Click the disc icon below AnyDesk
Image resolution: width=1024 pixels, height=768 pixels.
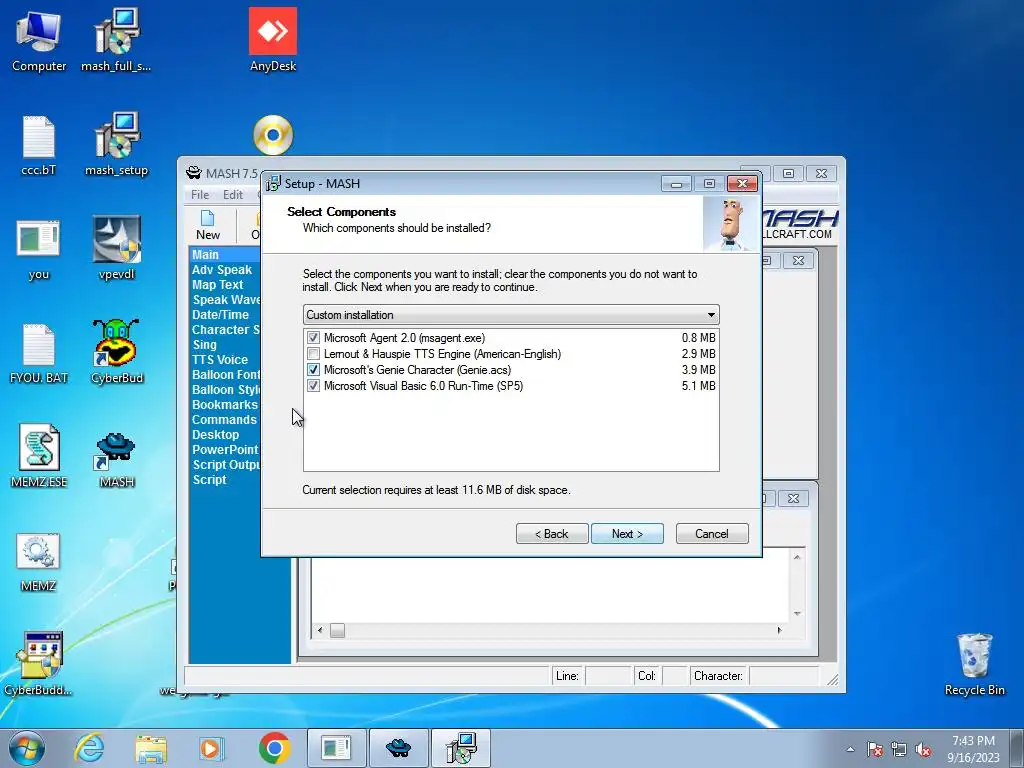point(273,135)
